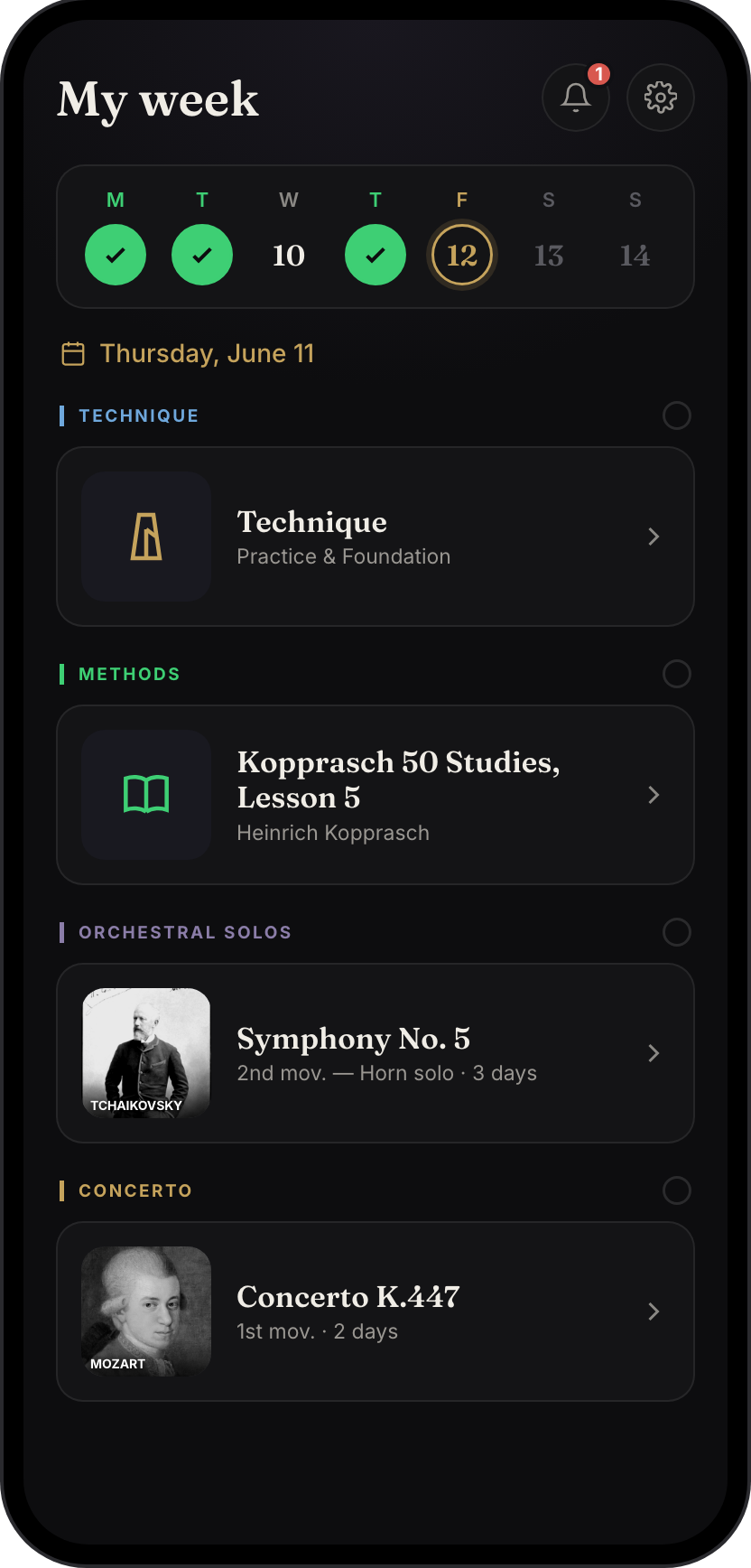The width and height of the screenshot is (751, 1568).
Task: Tap the calendar icon beside Thursday, June 11
Action: click(73, 353)
